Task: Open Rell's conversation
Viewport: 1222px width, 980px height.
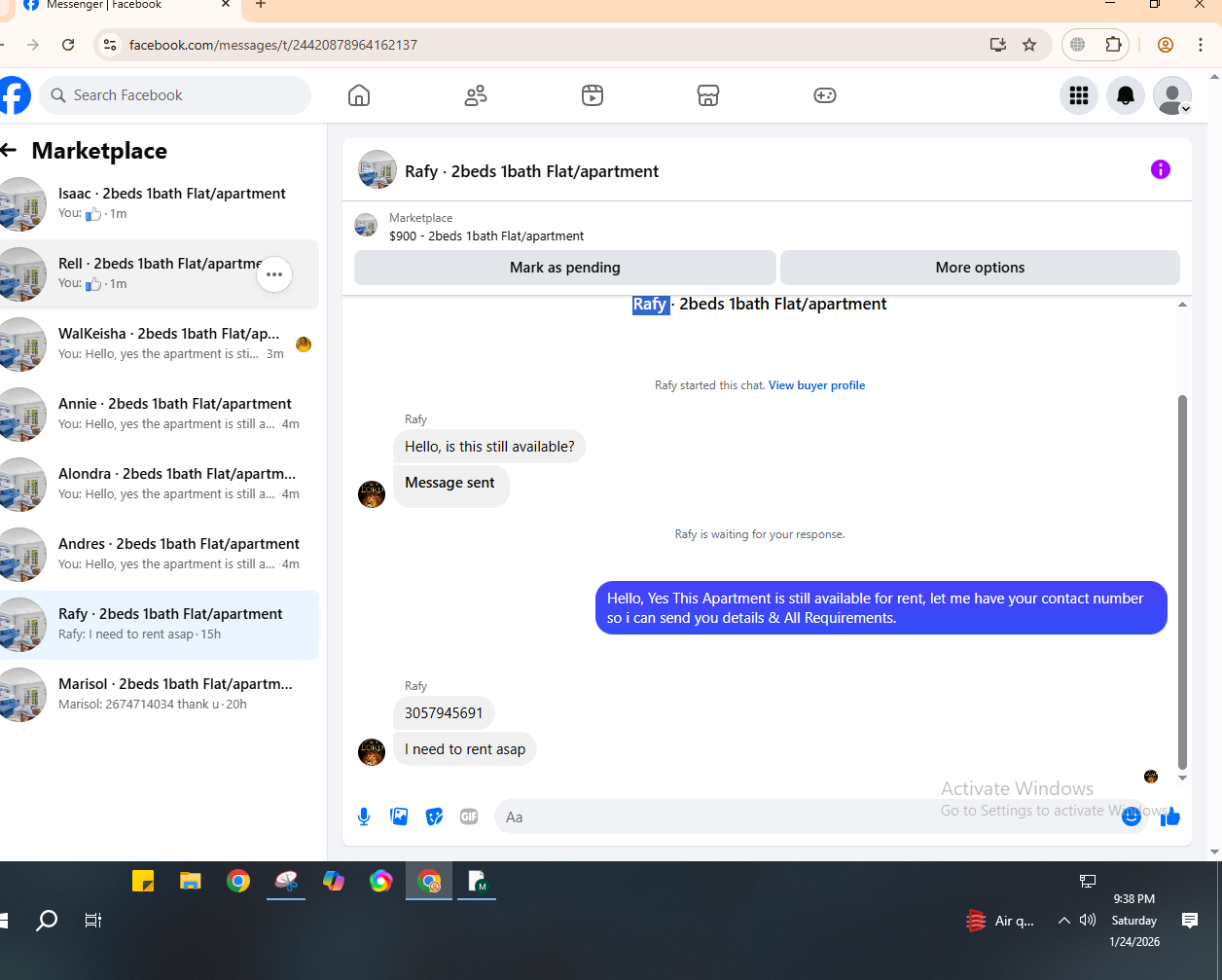Action: [x=160, y=273]
